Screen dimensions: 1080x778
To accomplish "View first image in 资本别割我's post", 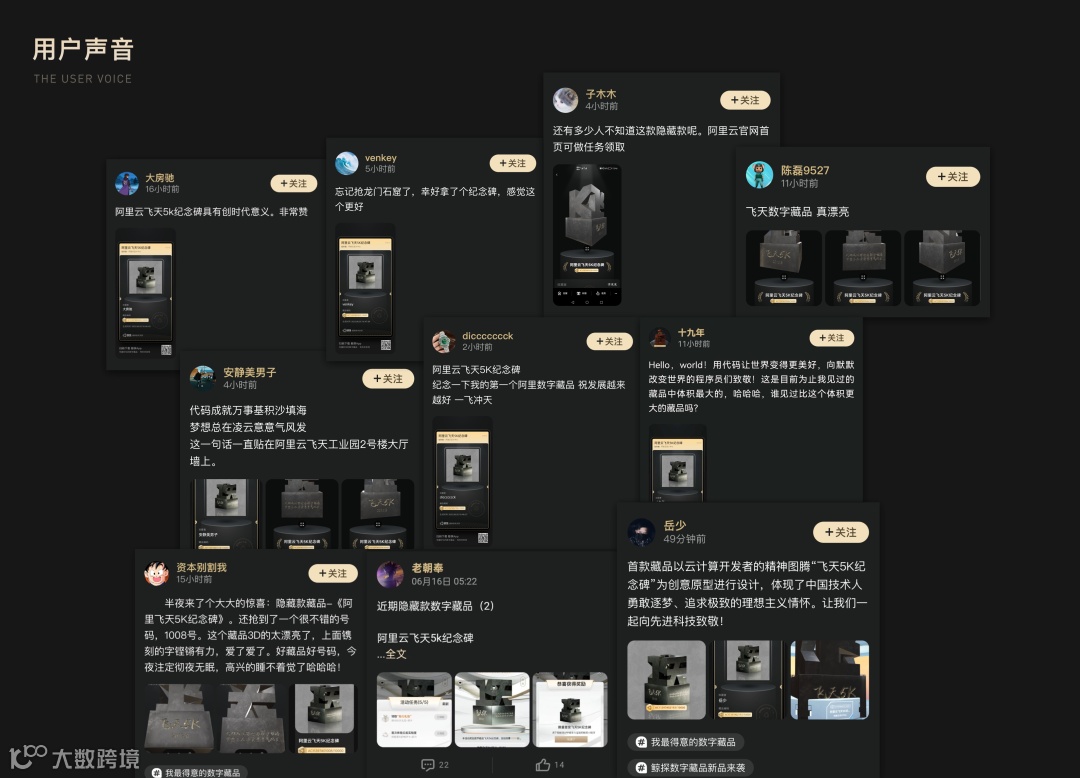I will point(180,718).
